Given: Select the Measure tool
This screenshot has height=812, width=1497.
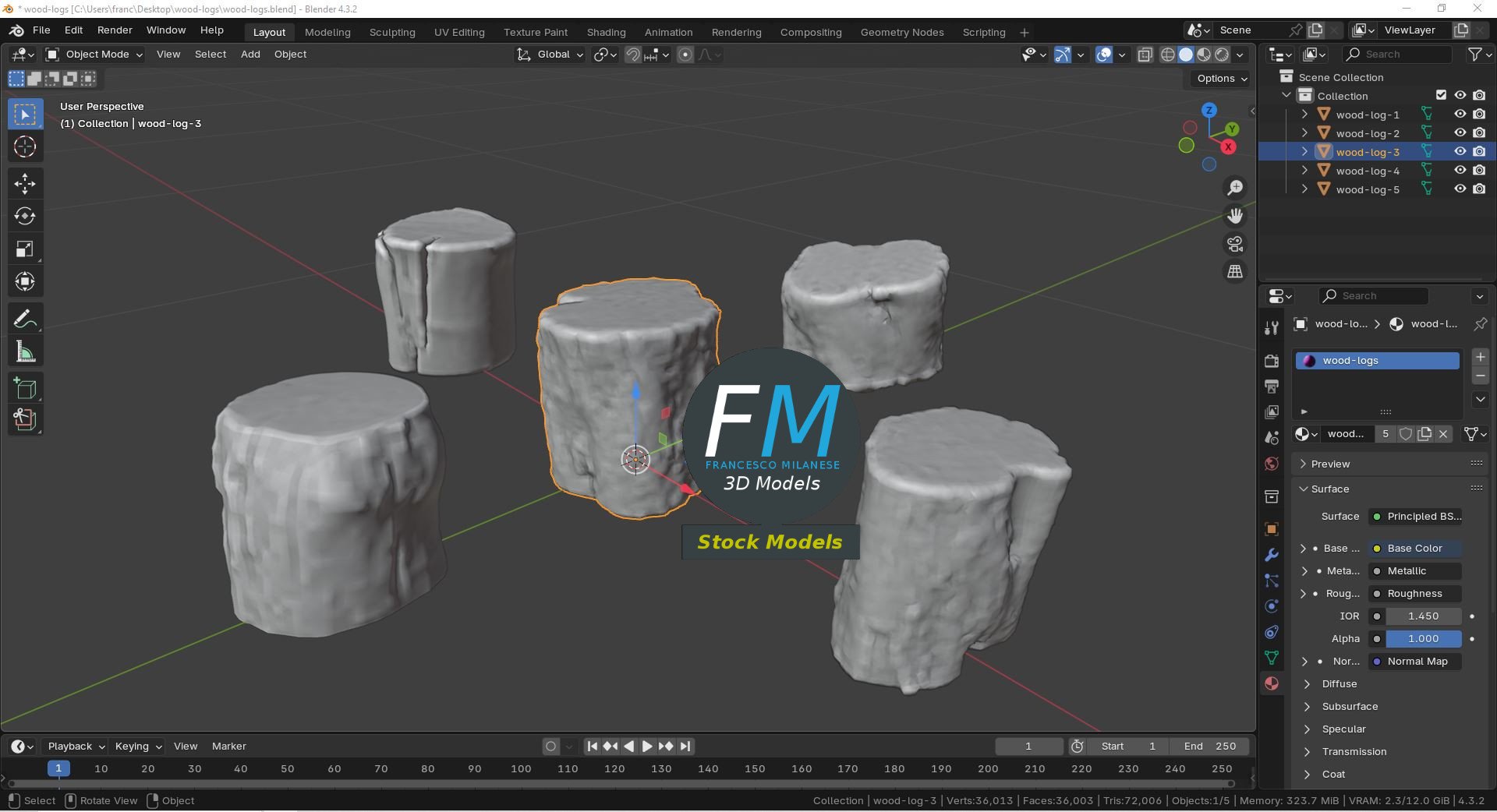Looking at the screenshot, I should pyautogui.click(x=25, y=352).
